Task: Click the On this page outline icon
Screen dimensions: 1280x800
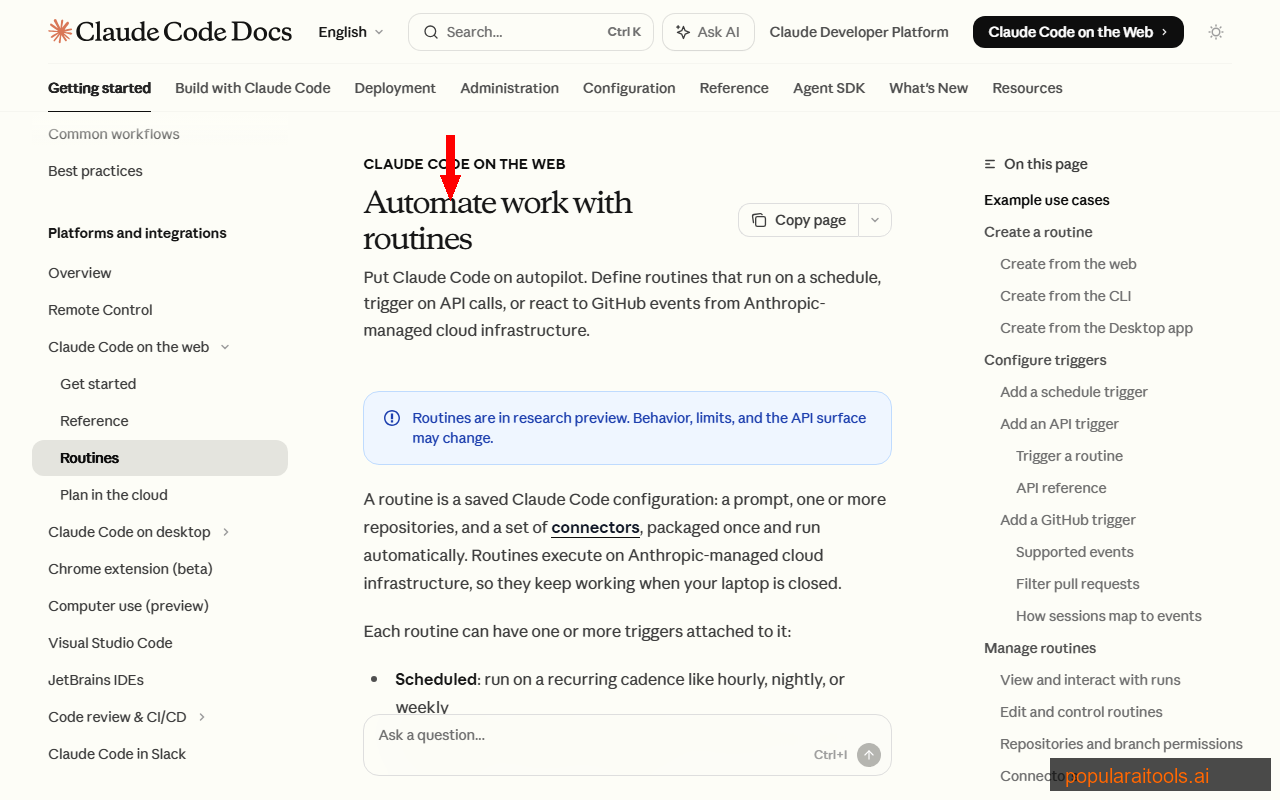Action: click(x=989, y=163)
